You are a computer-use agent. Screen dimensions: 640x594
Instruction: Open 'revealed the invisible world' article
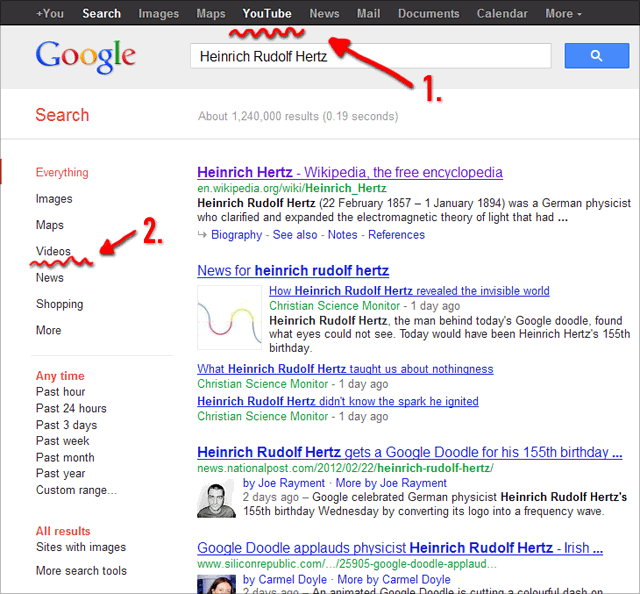pos(409,291)
